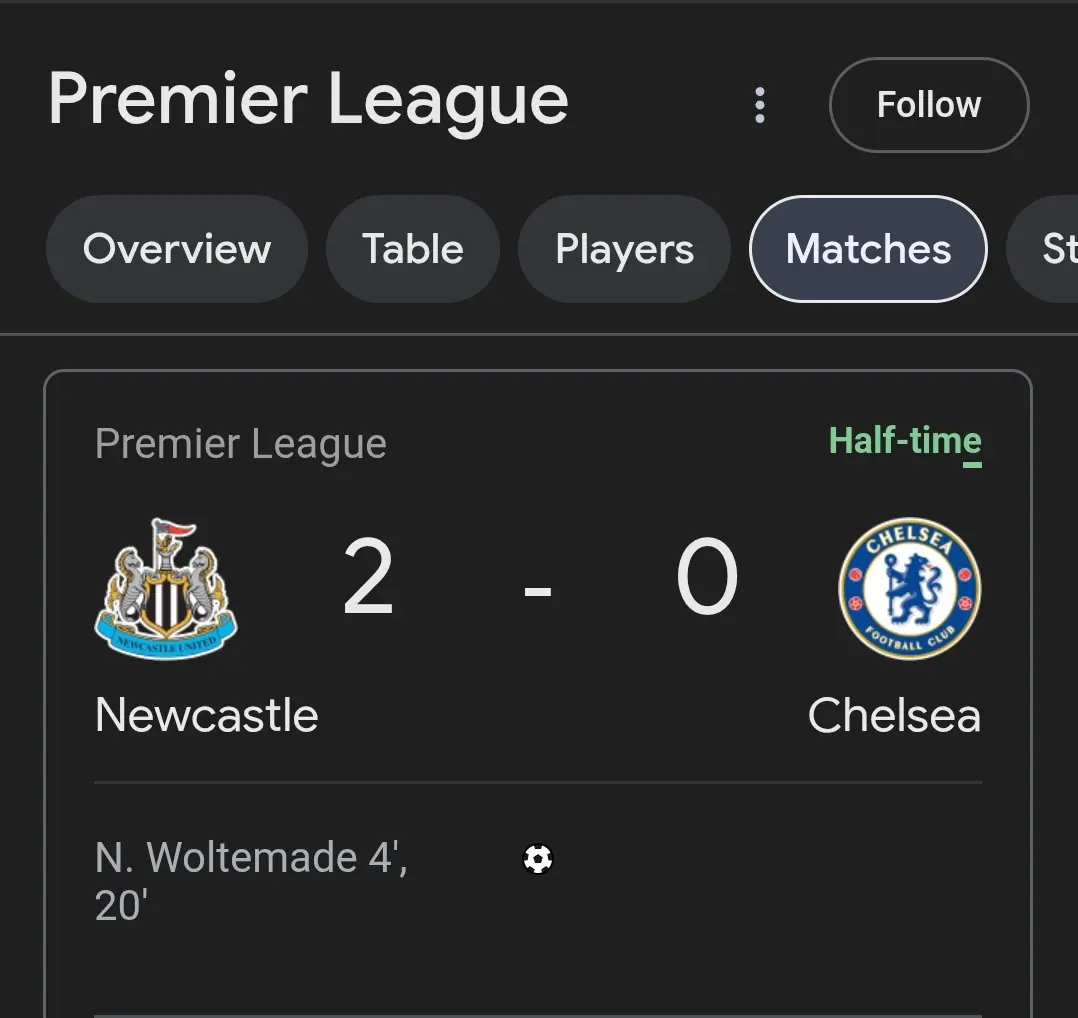Select the Players tab
The height and width of the screenshot is (1018, 1078).
click(x=624, y=249)
